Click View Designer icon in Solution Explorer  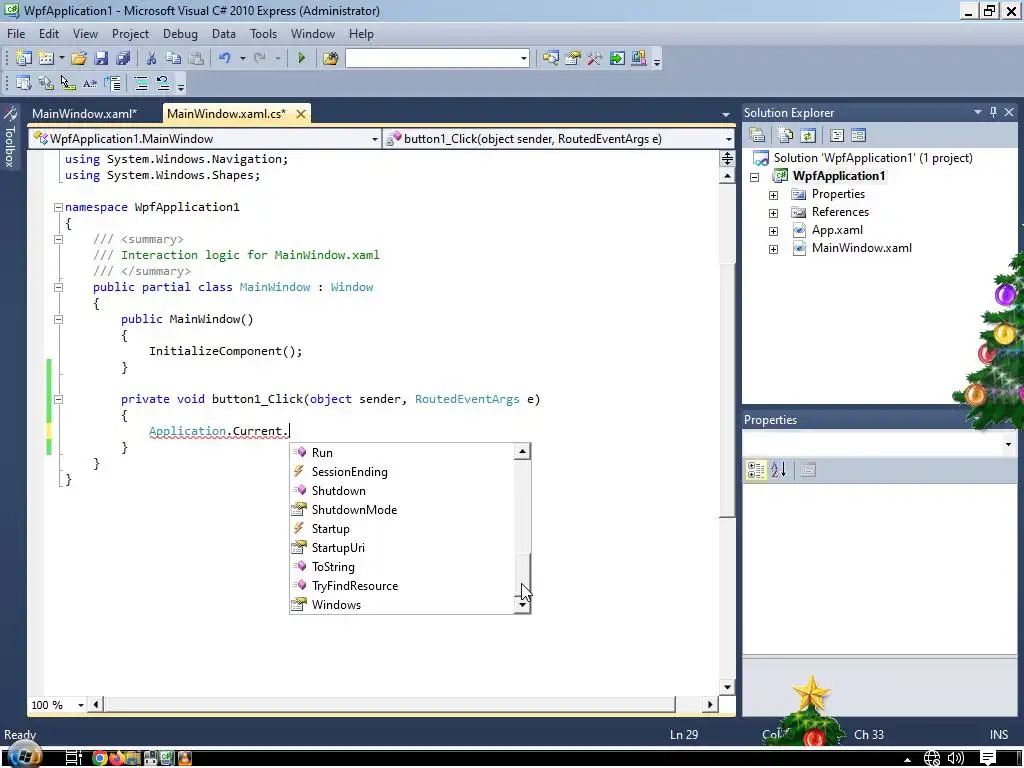coord(859,135)
